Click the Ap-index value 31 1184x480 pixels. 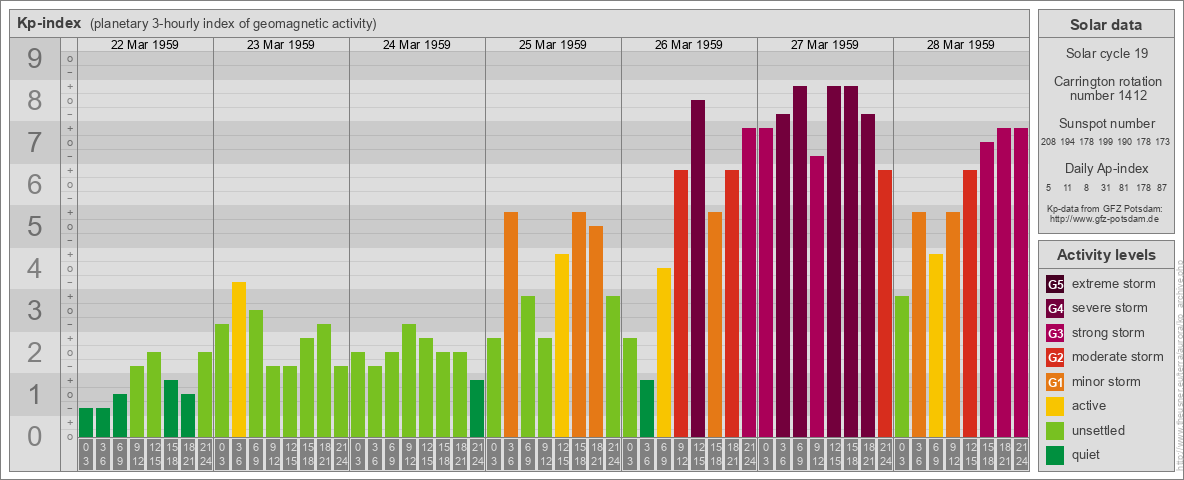[x=1106, y=187]
